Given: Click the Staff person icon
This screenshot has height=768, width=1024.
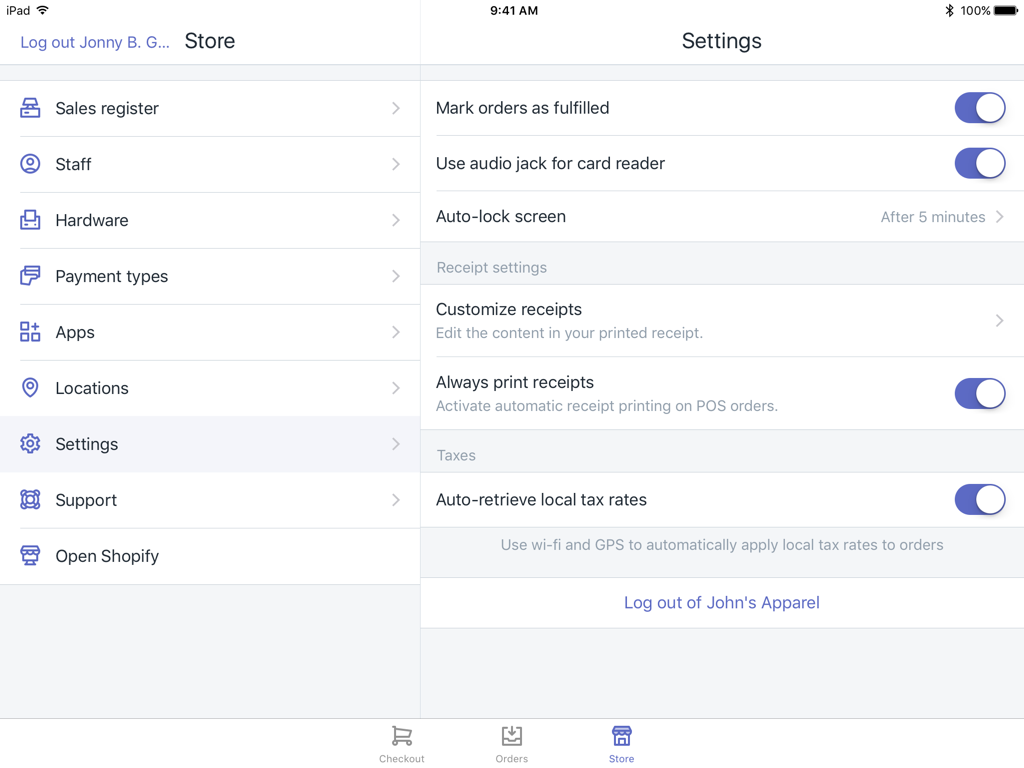Looking at the screenshot, I should coord(30,164).
